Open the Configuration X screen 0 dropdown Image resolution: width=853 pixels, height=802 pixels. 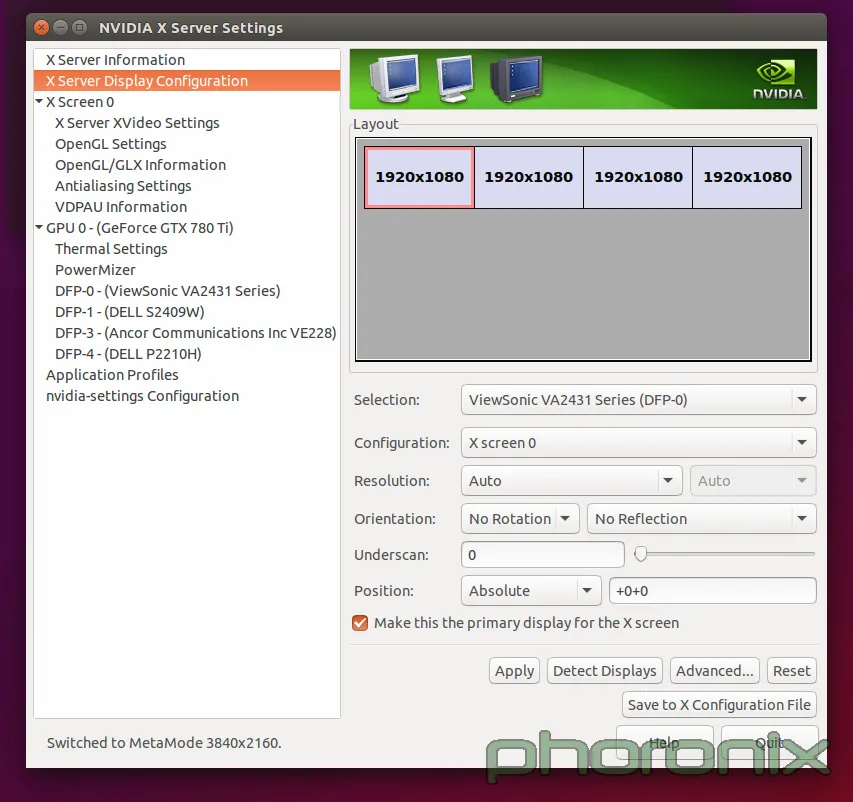tap(639, 443)
